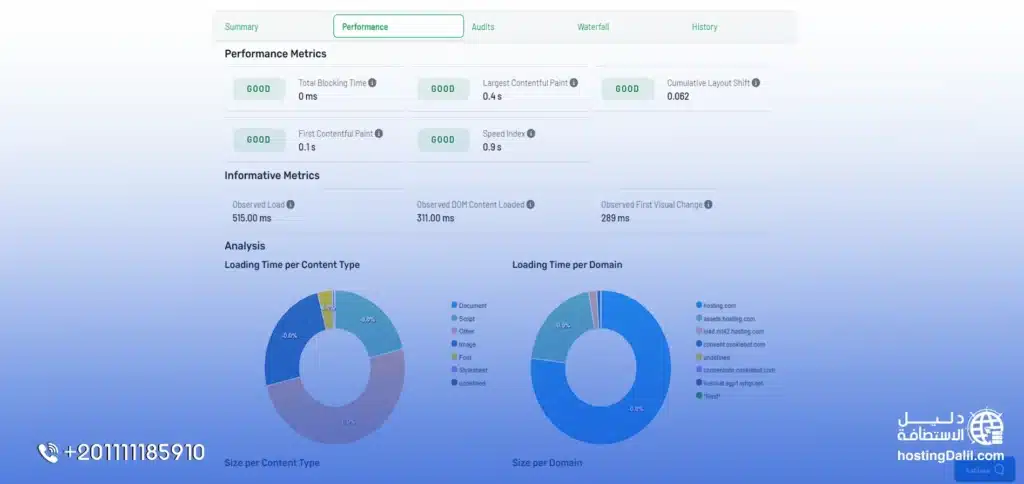
Task: Click the Observed Load info icon
Action: coord(290,204)
